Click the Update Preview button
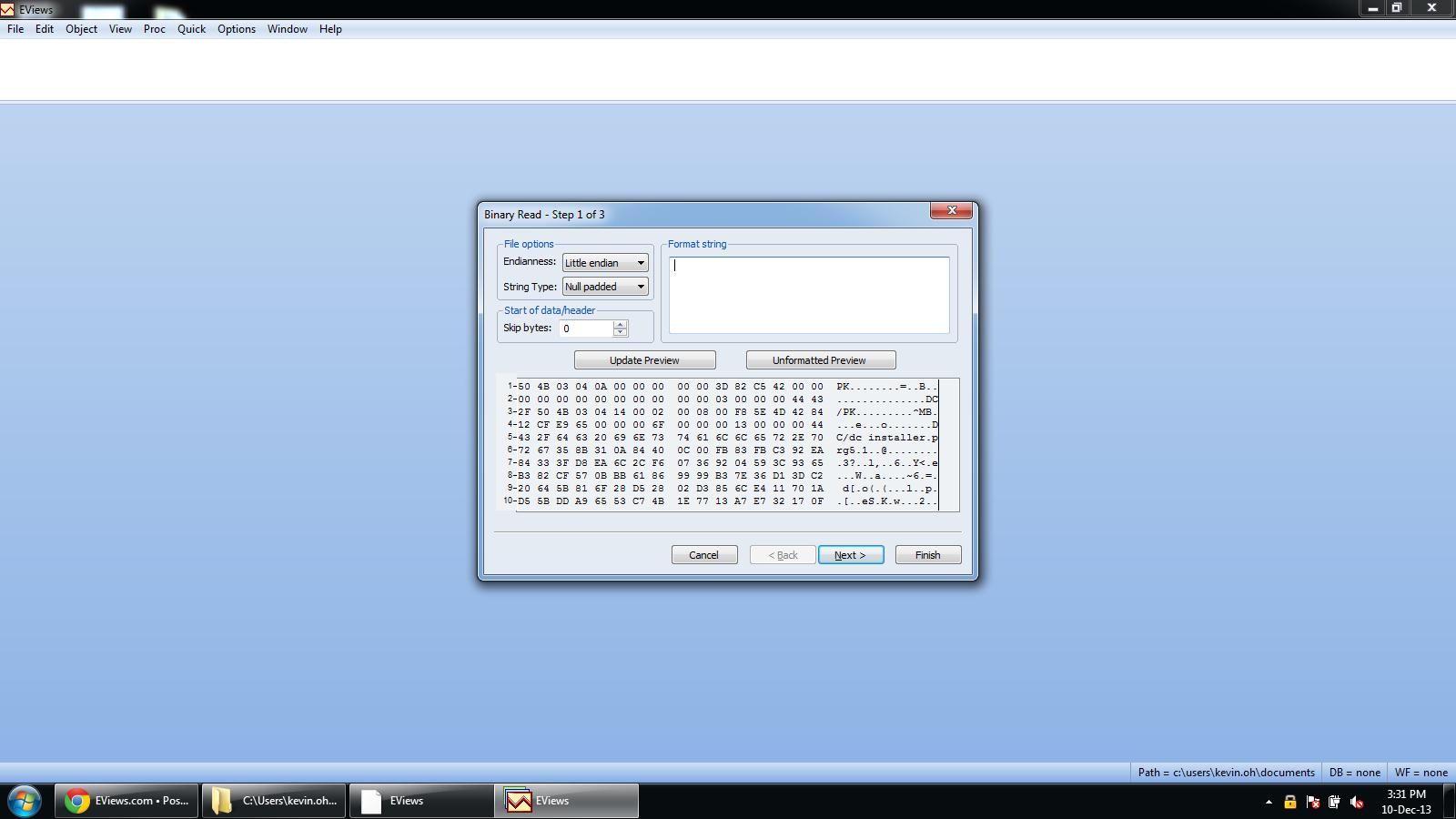 pos(644,360)
